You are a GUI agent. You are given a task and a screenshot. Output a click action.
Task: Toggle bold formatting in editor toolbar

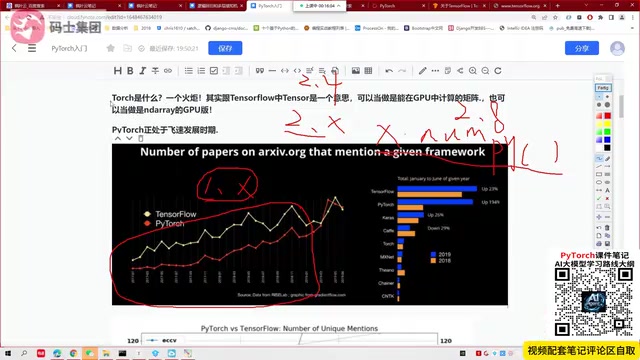click(x=130, y=71)
